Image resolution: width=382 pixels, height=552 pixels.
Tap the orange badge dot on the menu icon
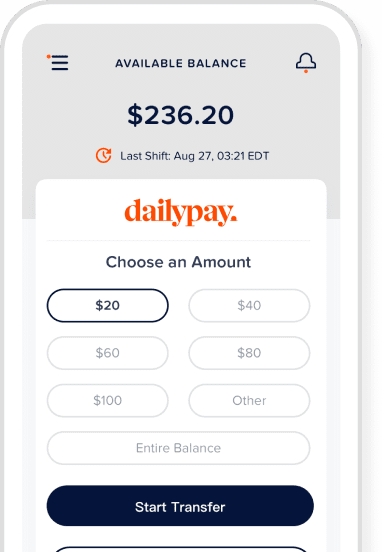(49, 56)
